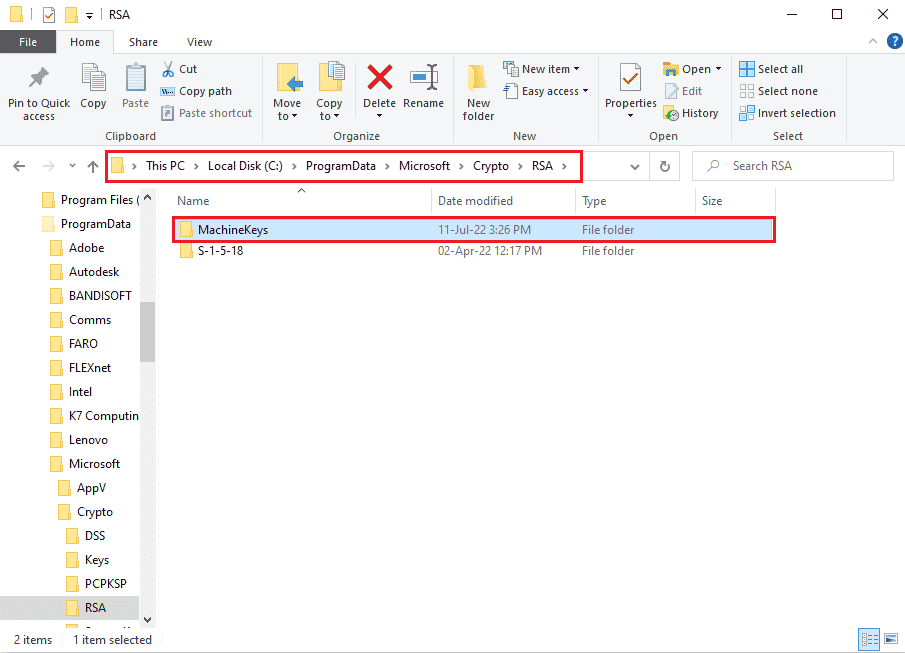Screen dimensions: 905x653
Task: Click Crypto breadcrumb in address bar
Action: coord(491,166)
